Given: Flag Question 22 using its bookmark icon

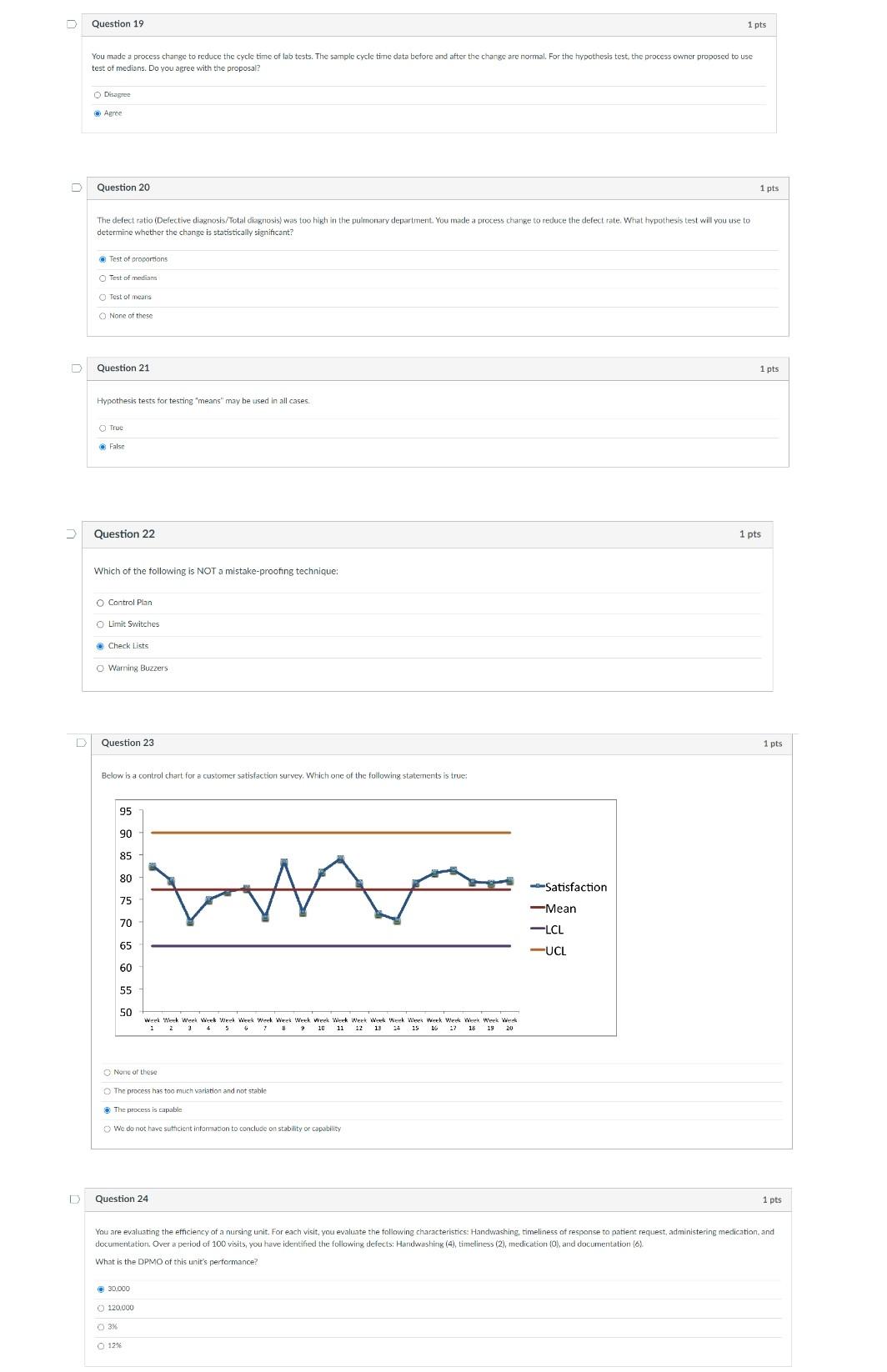Looking at the screenshot, I should pyautogui.click(x=71, y=533).
